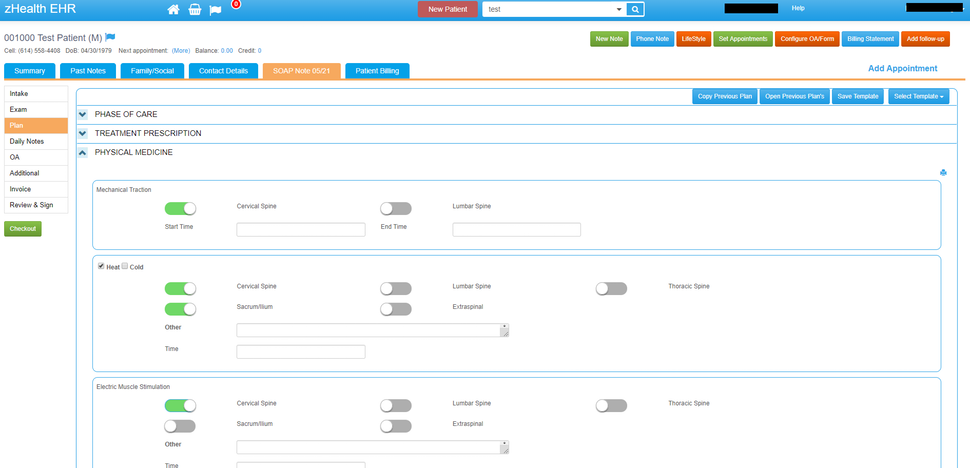Toggle Heat/Cold Cervical Spine switch
This screenshot has width=970, height=468.
(180, 289)
